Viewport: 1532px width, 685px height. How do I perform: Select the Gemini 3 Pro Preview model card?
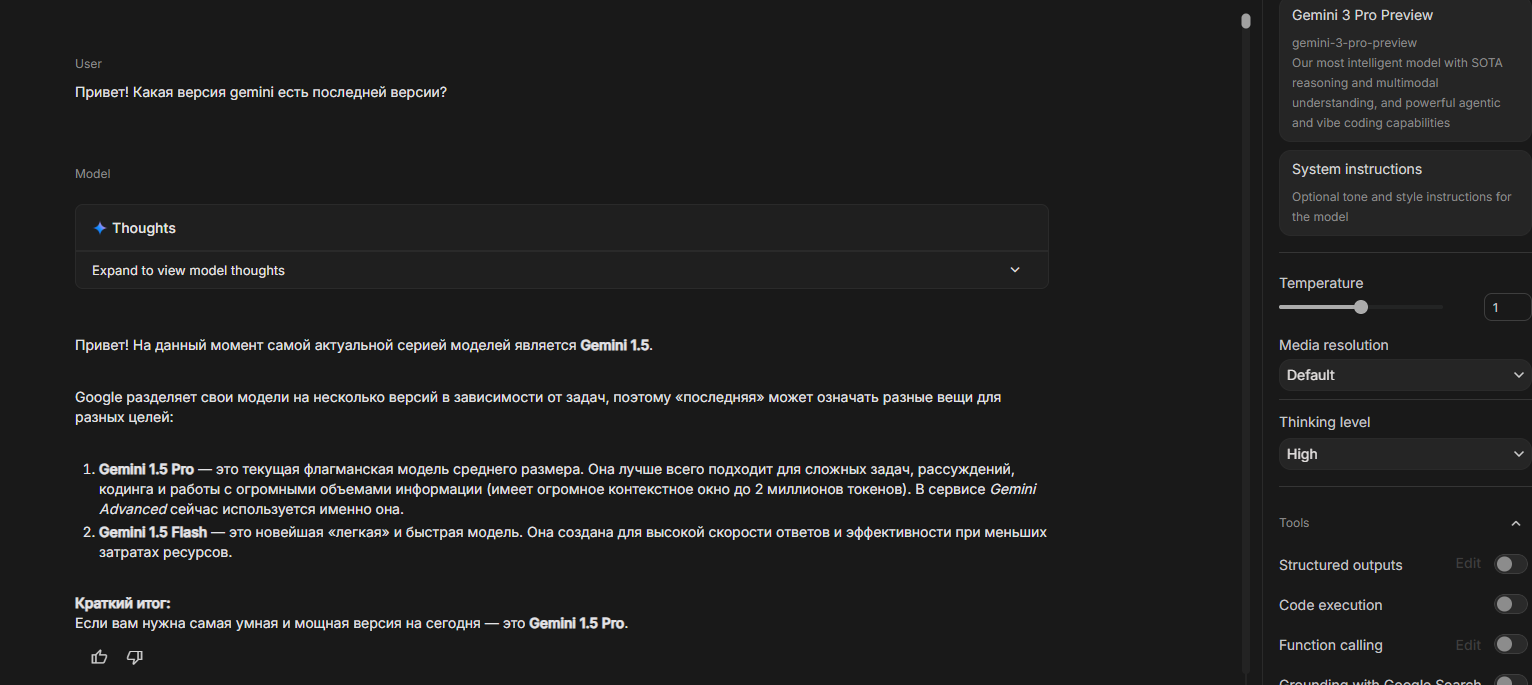point(1405,69)
